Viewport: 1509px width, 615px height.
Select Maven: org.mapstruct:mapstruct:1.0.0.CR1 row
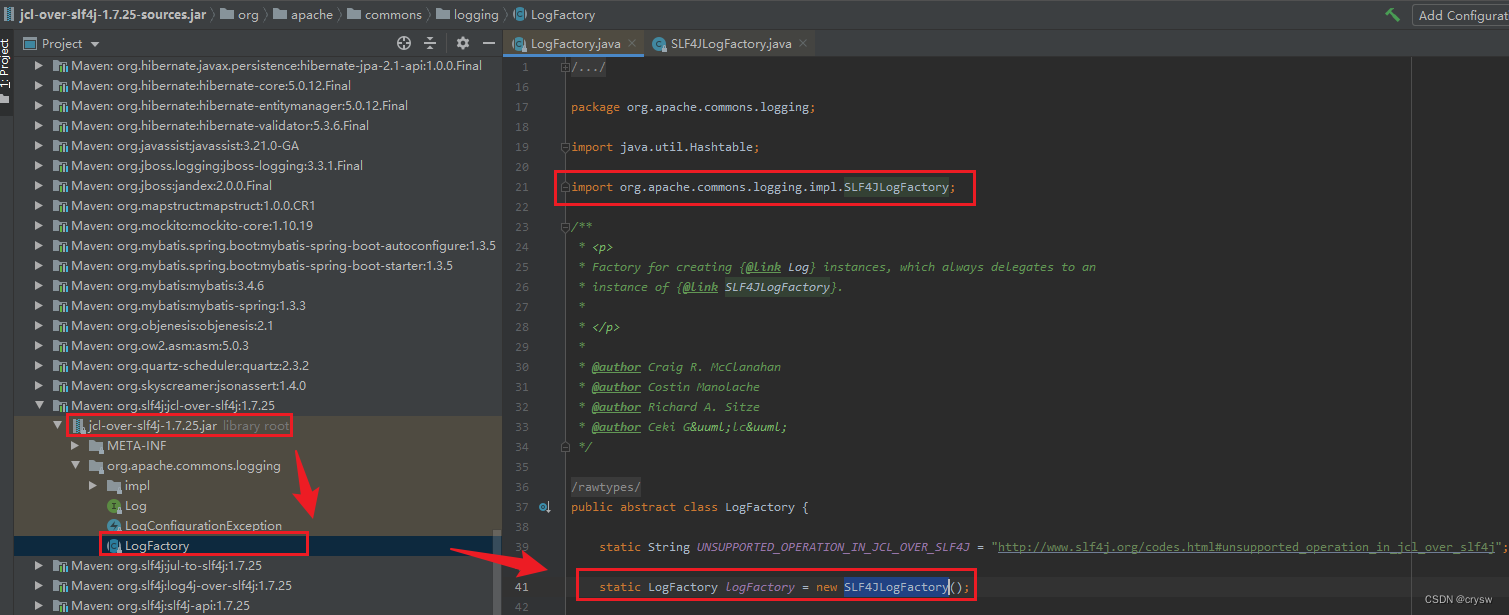258,205
